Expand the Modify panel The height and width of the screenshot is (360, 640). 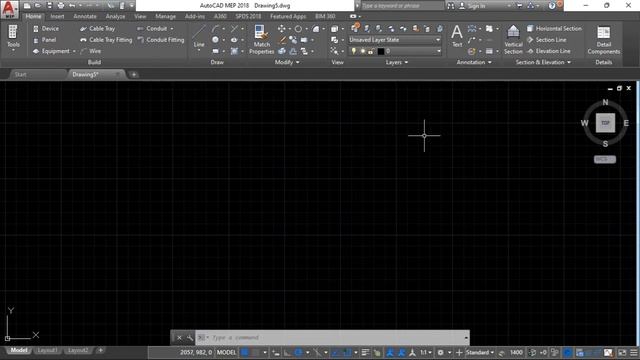click(287, 62)
